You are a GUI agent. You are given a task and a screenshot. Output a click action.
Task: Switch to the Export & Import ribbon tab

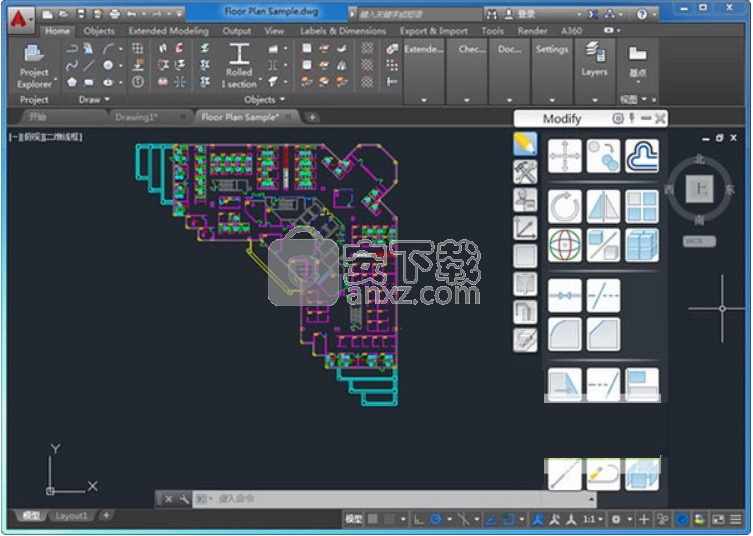[434, 31]
